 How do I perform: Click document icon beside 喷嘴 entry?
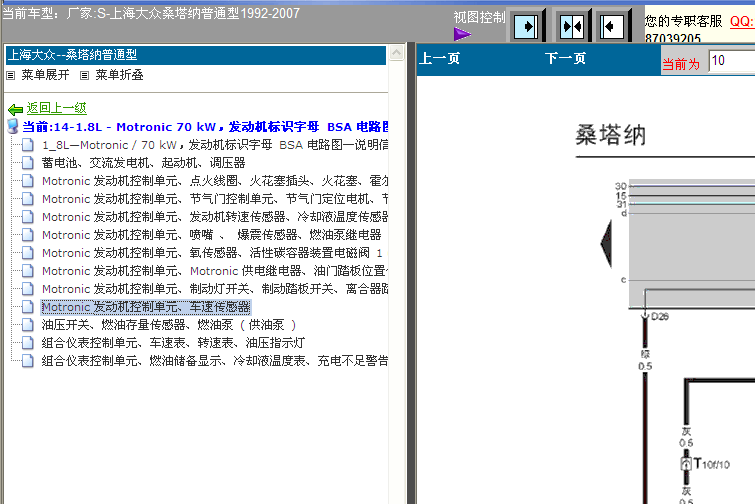[28, 235]
